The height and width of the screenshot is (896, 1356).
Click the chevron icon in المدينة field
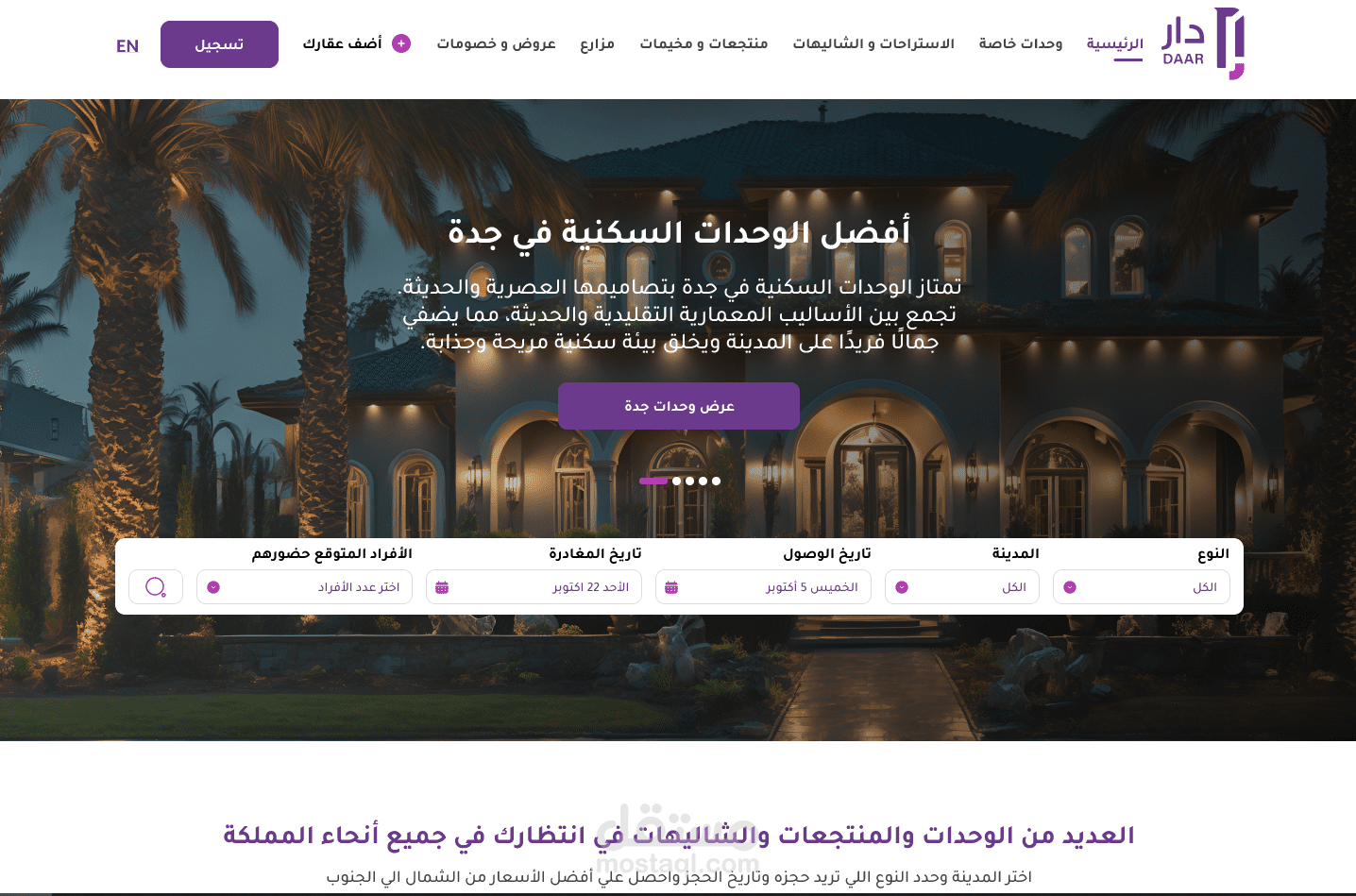902,587
